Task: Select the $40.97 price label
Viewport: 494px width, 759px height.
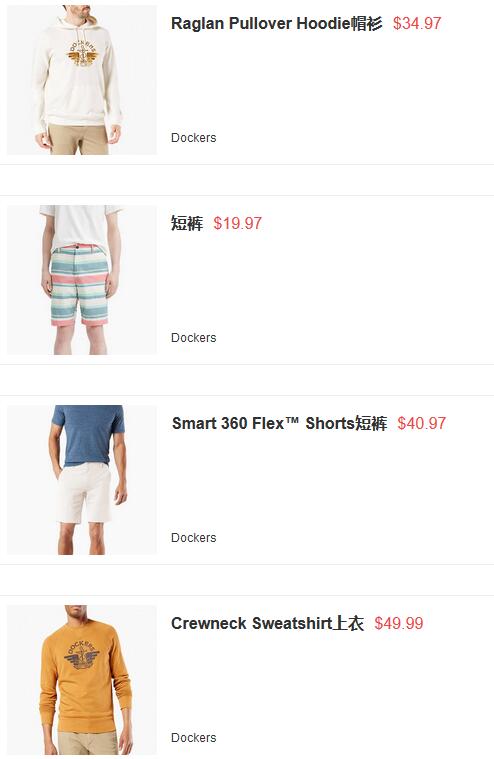Action: pos(421,423)
